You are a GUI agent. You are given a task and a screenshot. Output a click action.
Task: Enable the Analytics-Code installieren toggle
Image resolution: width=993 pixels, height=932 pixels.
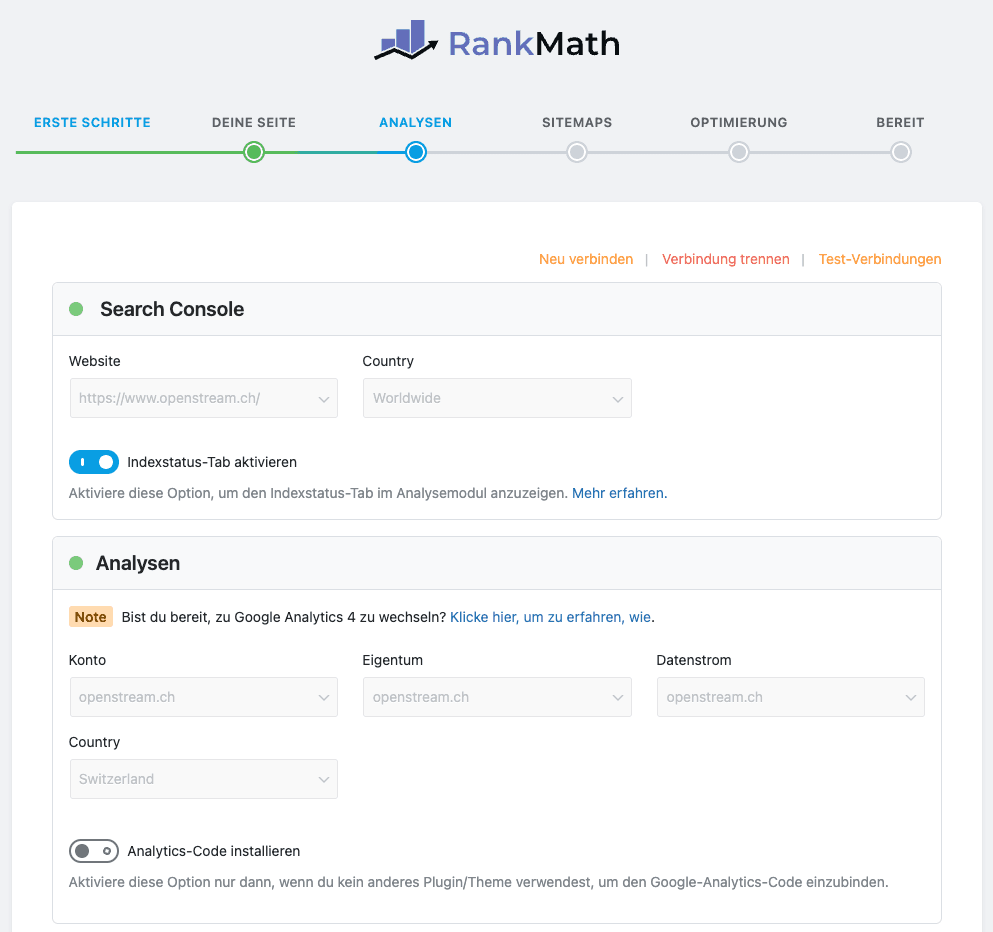pos(94,851)
